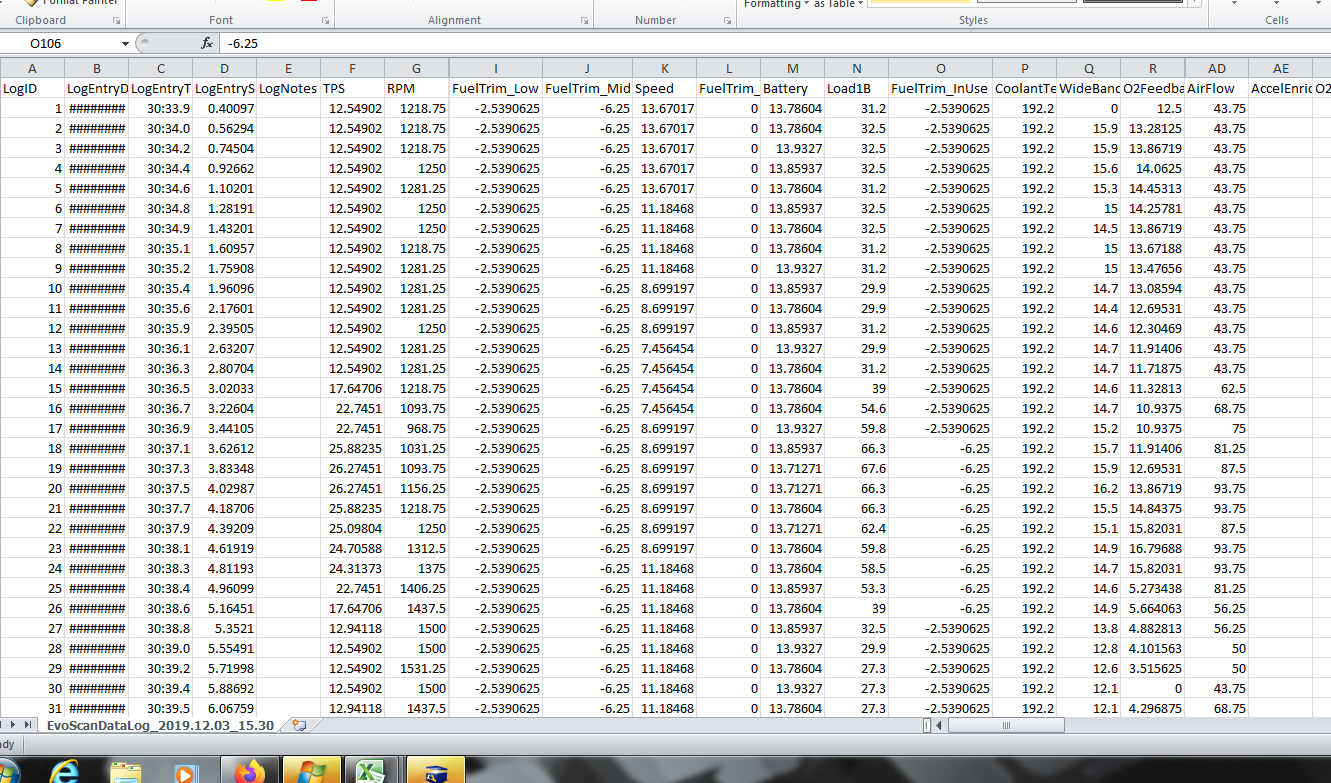Open the Number group dialog launcher
The width and height of the screenshot is (1331, 783).
726,20
